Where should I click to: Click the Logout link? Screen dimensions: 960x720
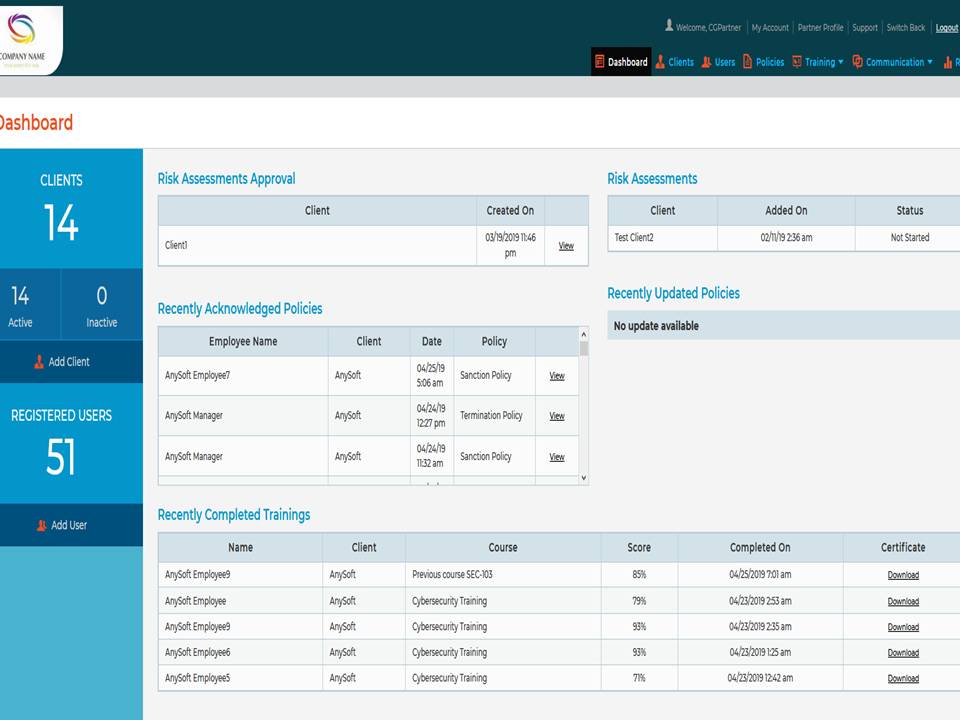(x=947, y=28)
